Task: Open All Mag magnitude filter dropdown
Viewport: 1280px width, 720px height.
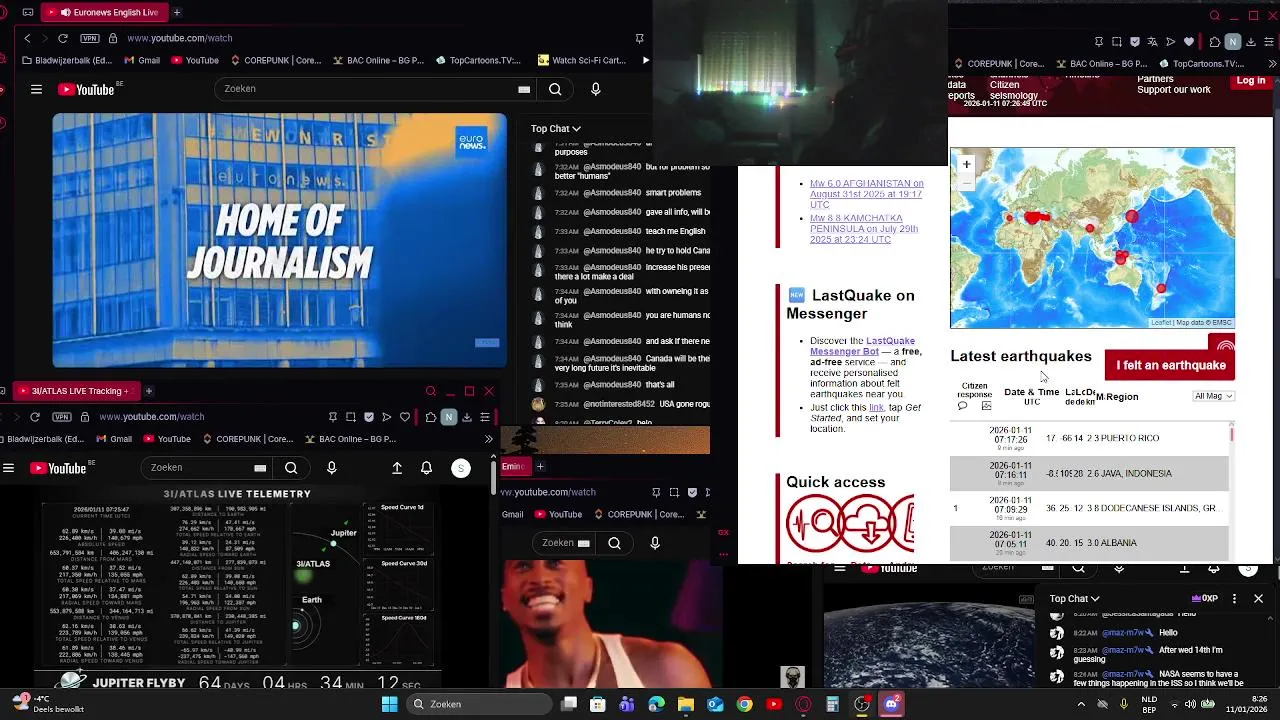Action: tap(1214, 396)
